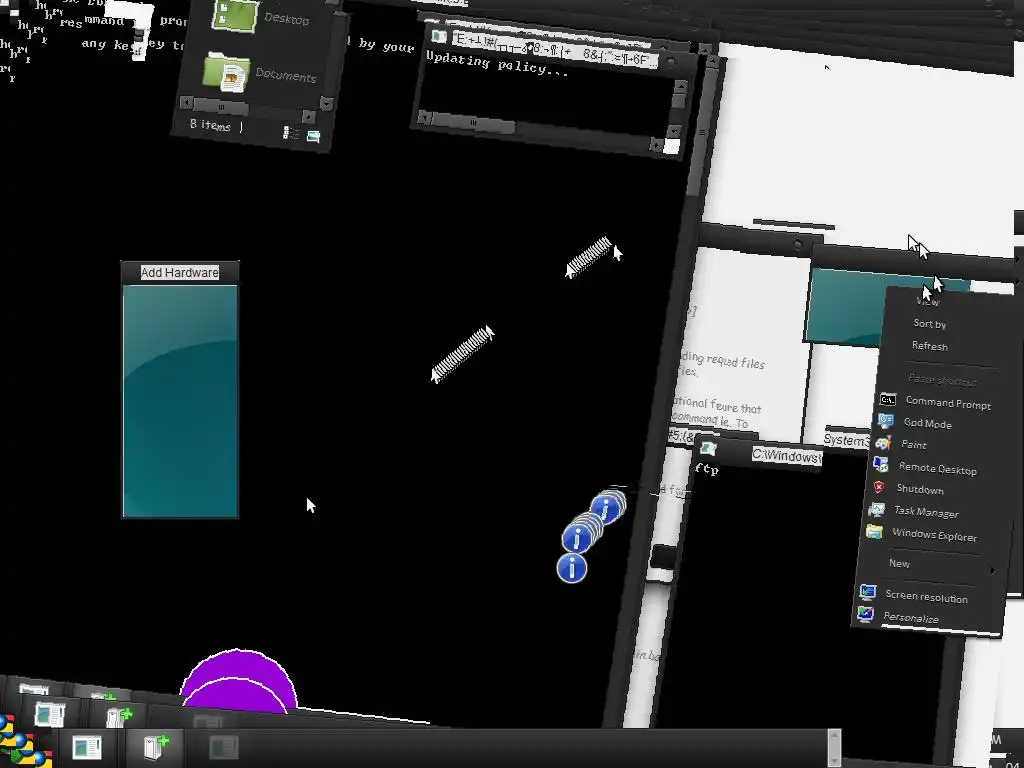Screen dimensions: 1024x768
Task: Click console vertical scrollbar up arrow
Action: pos(680,86)
